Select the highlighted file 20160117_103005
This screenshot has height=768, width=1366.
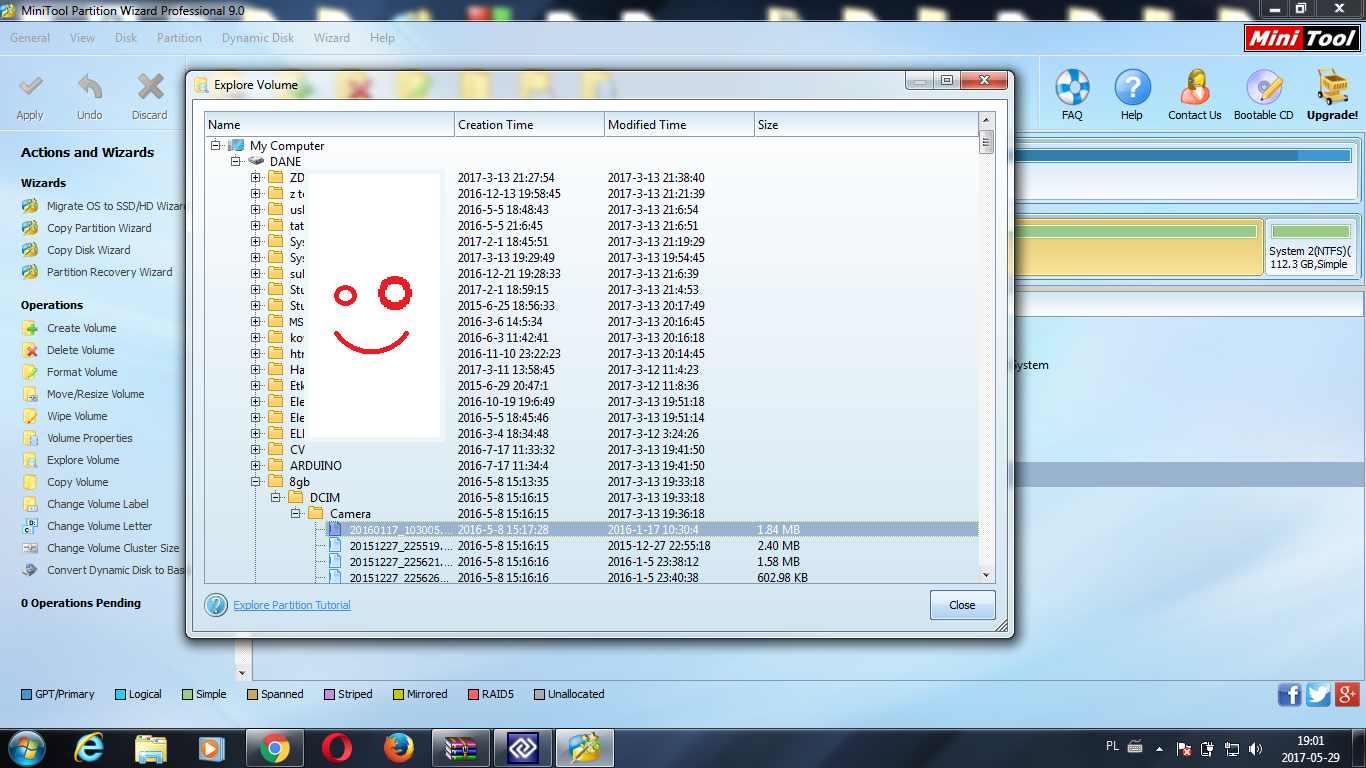coord(400,530)
